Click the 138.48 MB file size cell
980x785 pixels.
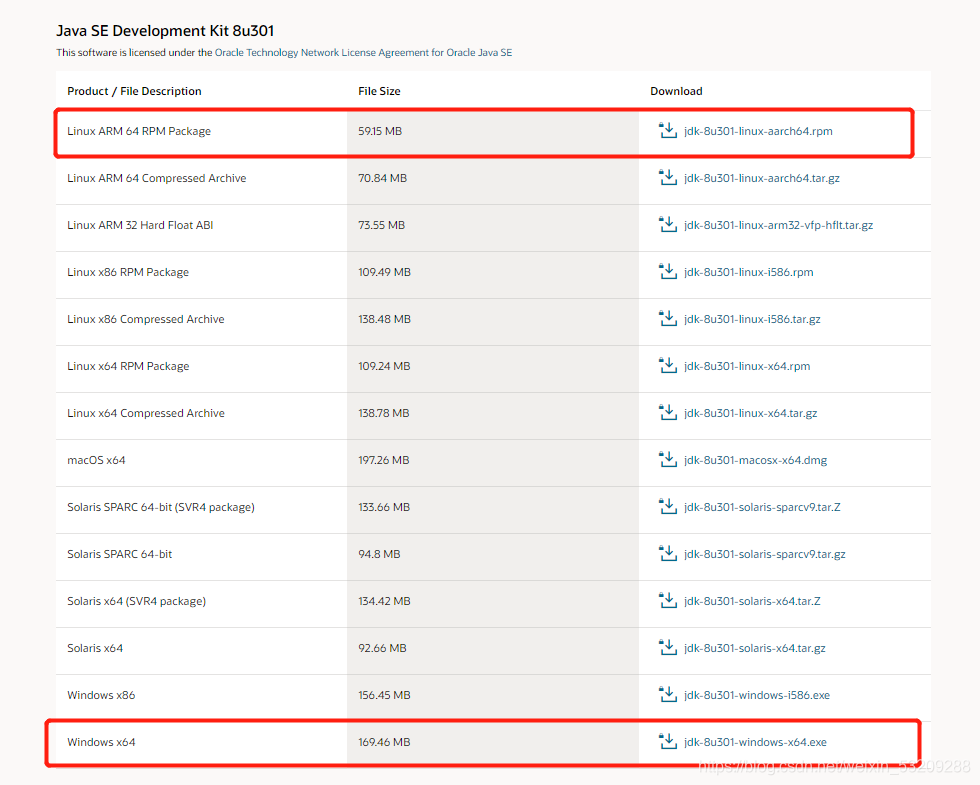[492, 322]
